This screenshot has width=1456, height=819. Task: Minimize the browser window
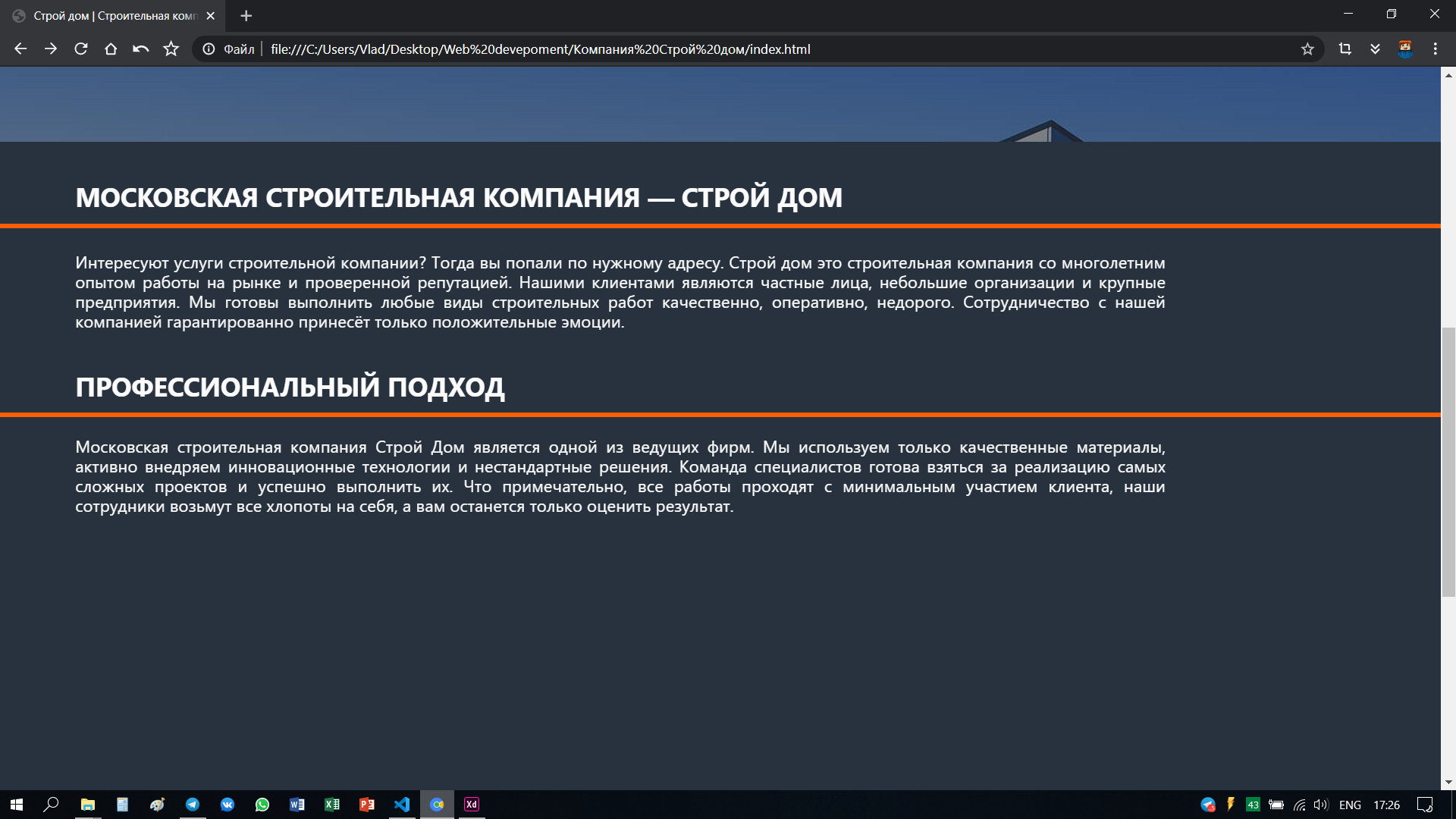pyautogui.click(x=1348, y=14)
